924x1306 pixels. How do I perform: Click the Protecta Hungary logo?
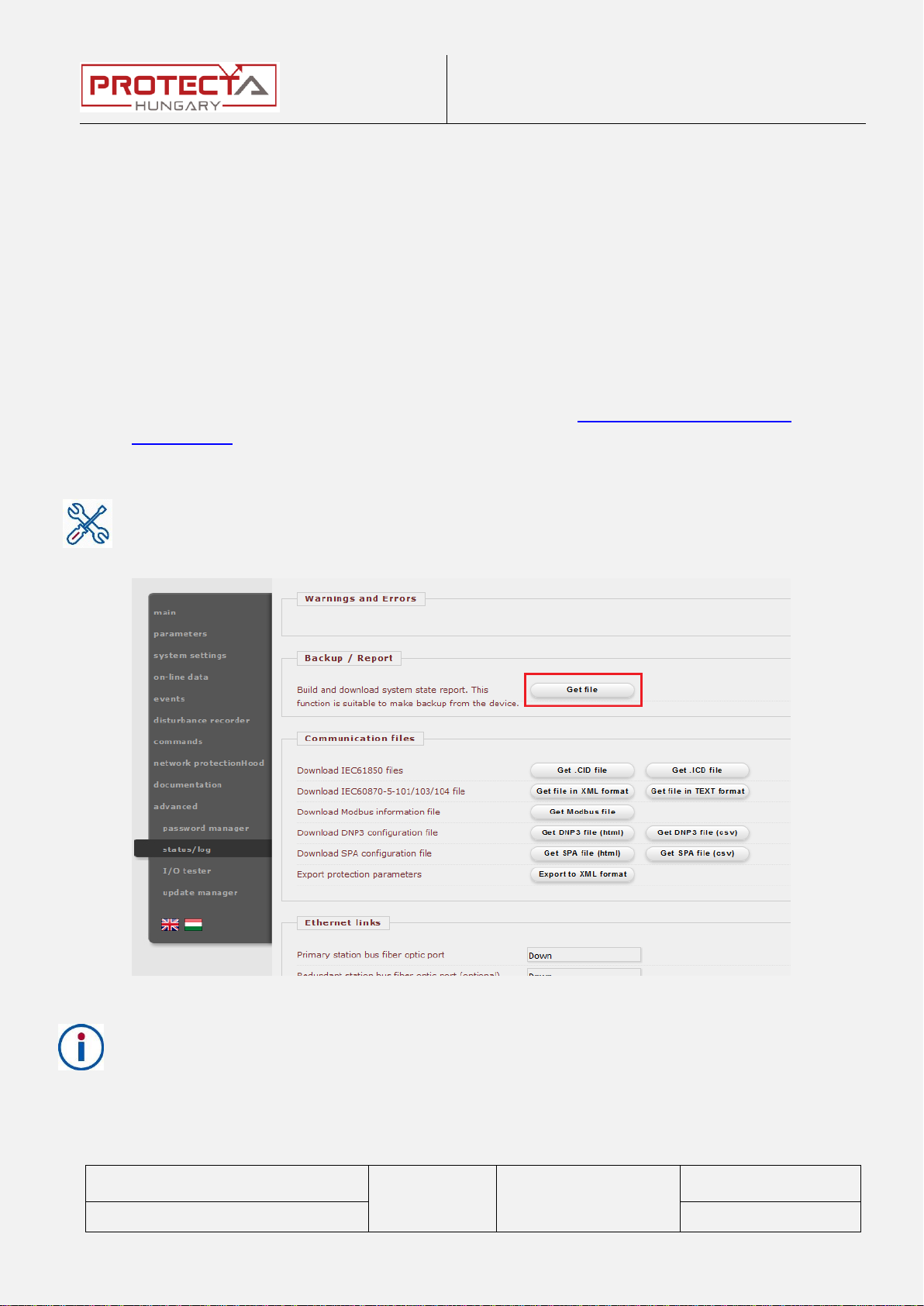click(180, 88)
